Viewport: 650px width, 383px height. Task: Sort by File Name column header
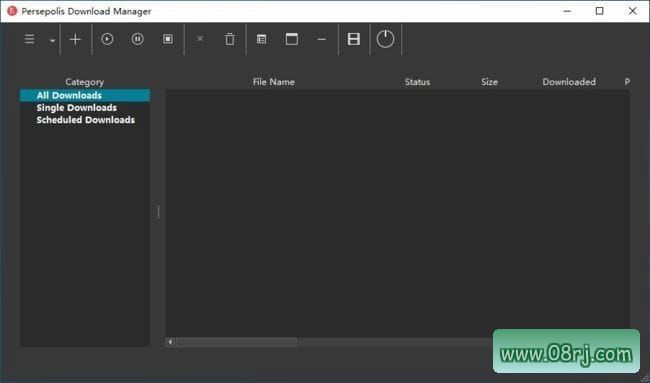tap(274, 82)
